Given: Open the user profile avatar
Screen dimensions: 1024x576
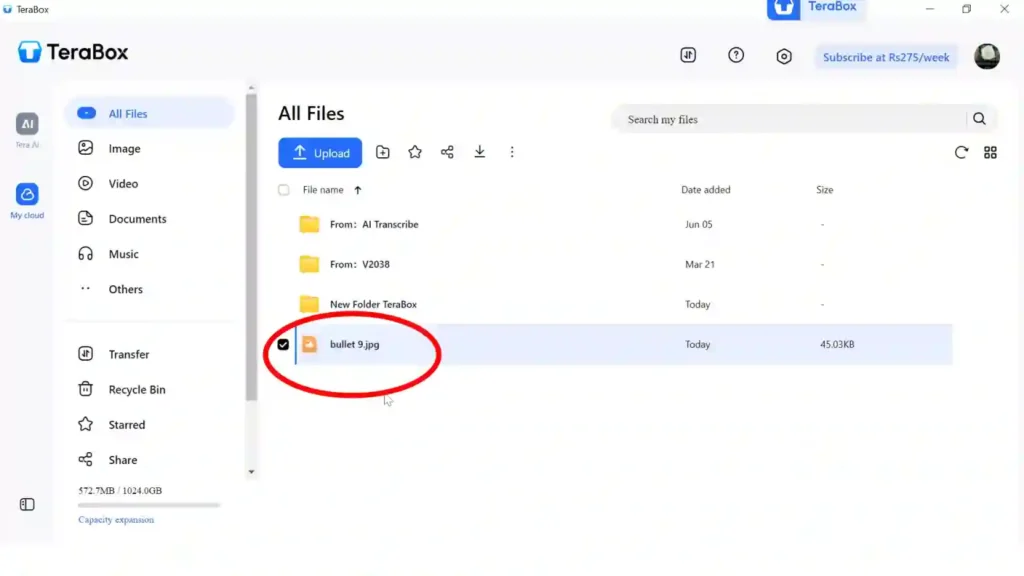Looking at the screenshot, I should pos(987,56).
